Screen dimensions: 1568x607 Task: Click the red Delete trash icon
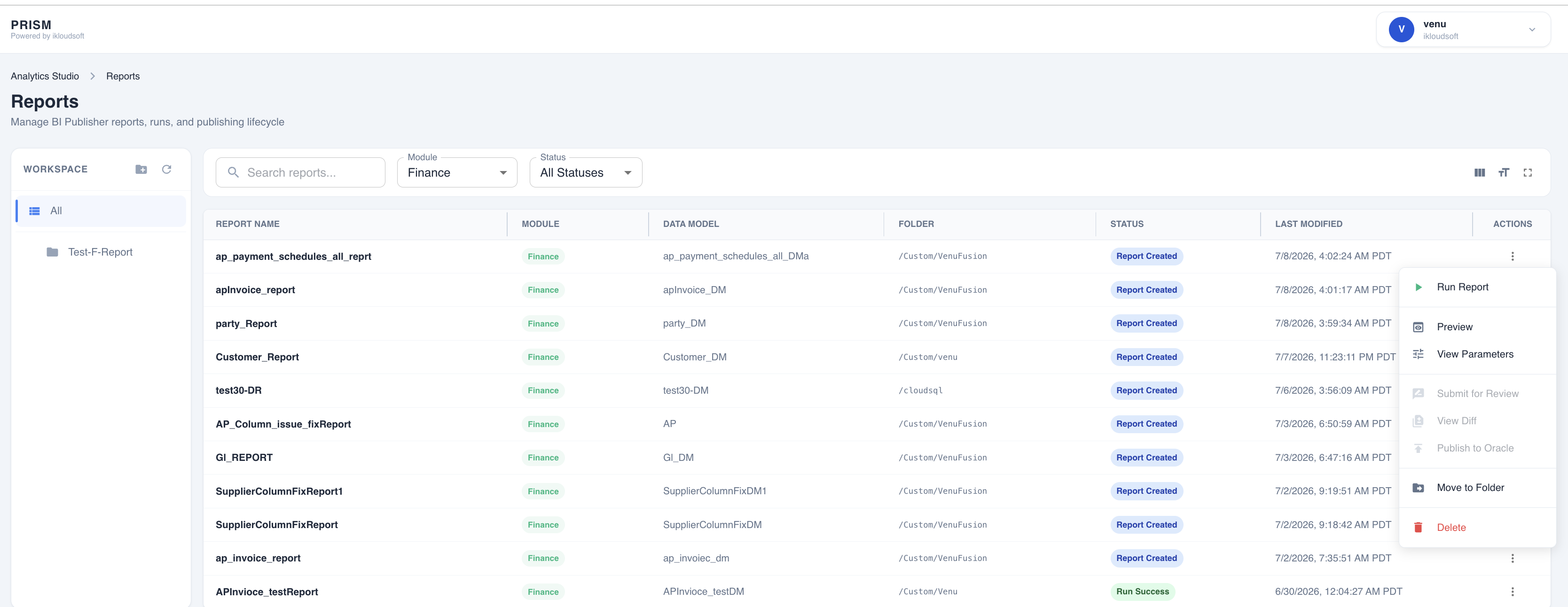(x=1418, y=527)
